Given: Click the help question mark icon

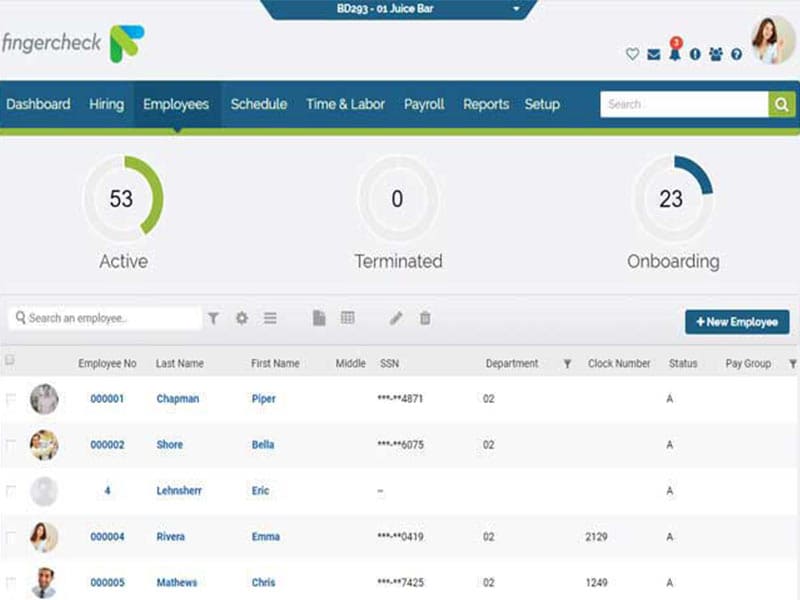Looking at the screenshot, I should tap(737, 55).
